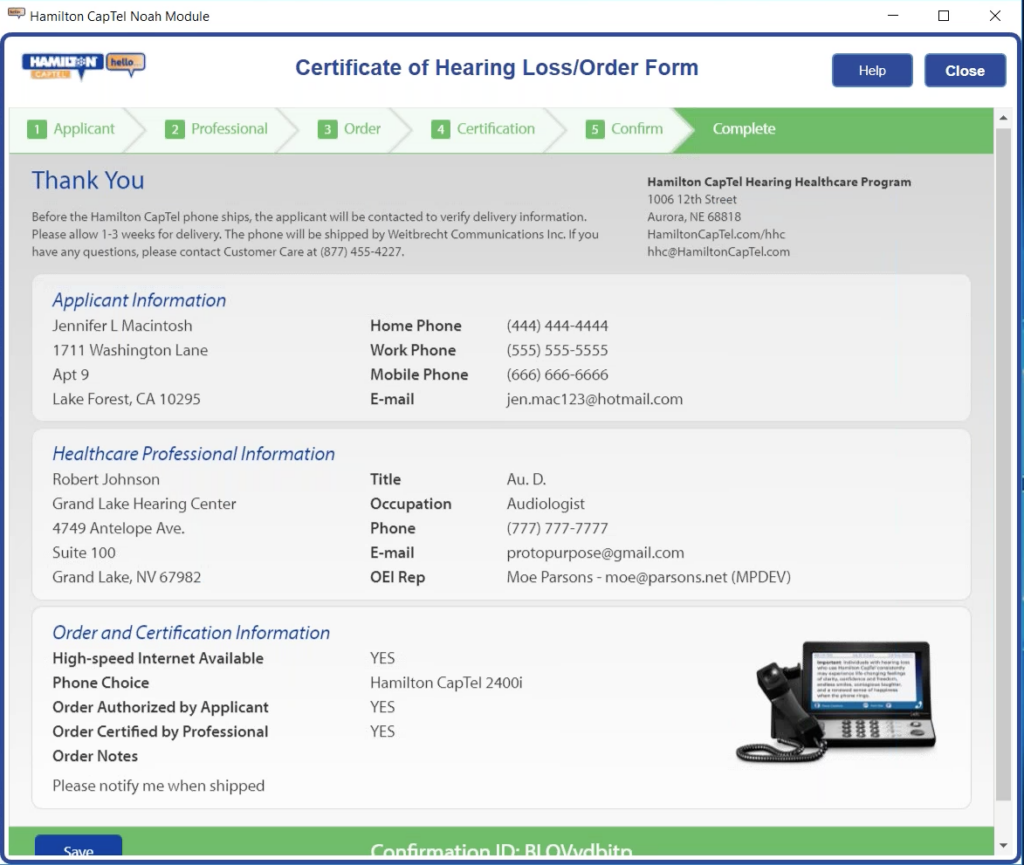
Task: Switch to the Certification step tab
Action: click(483, 129)
